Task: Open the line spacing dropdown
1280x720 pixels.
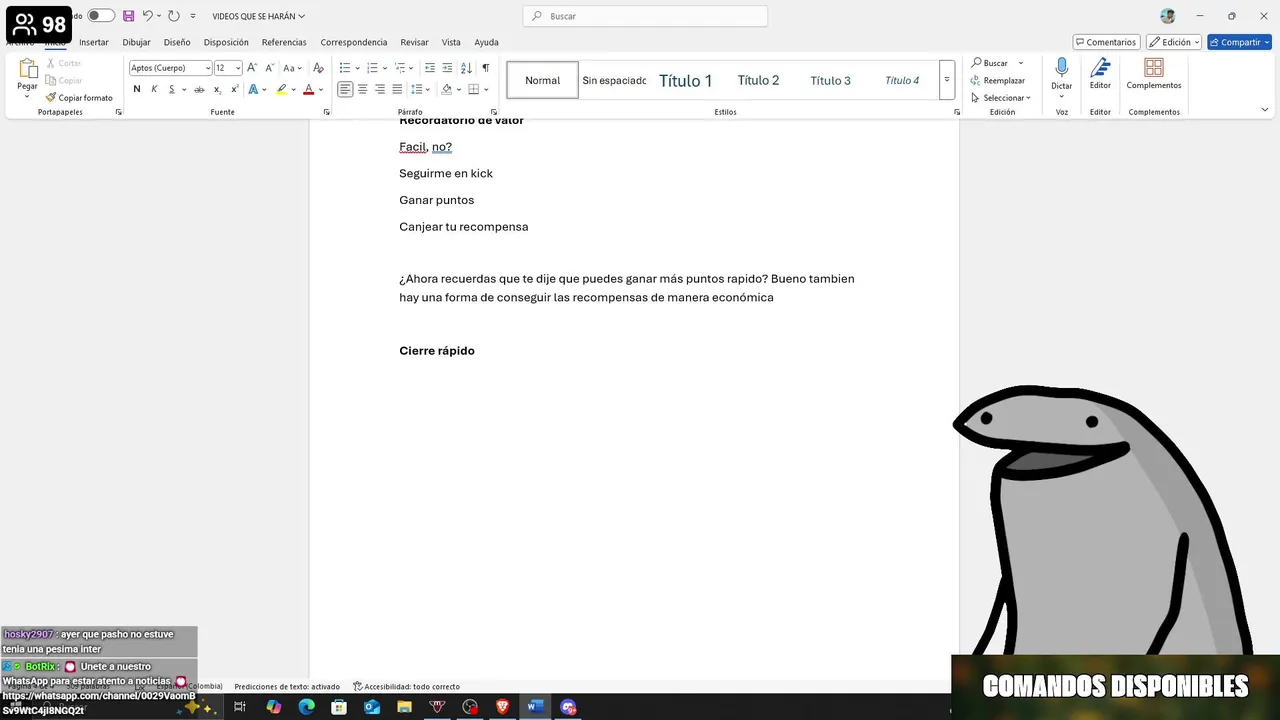Action: 420,89
